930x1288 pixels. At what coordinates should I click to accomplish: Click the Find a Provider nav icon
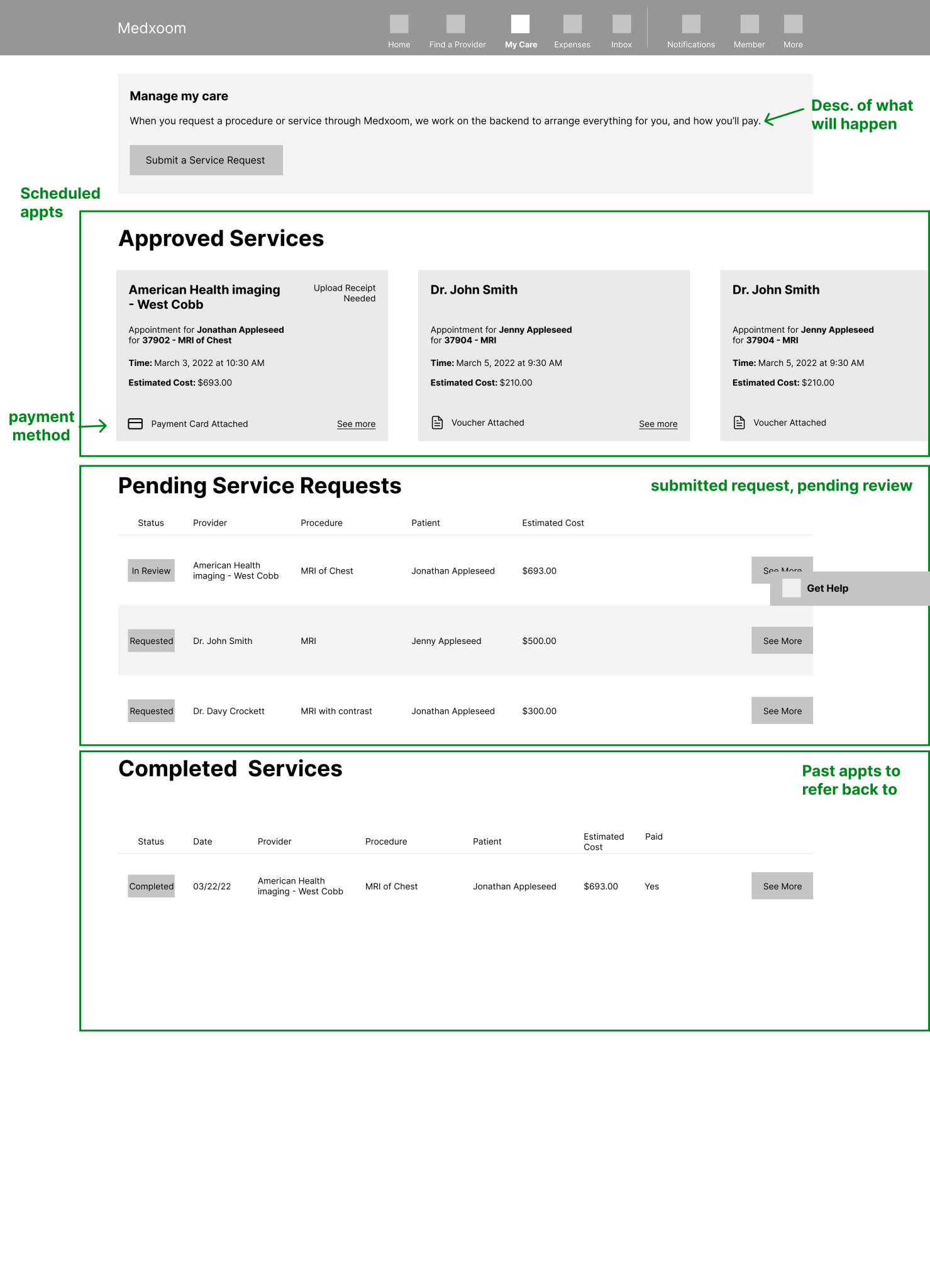(x=455, y=24)
